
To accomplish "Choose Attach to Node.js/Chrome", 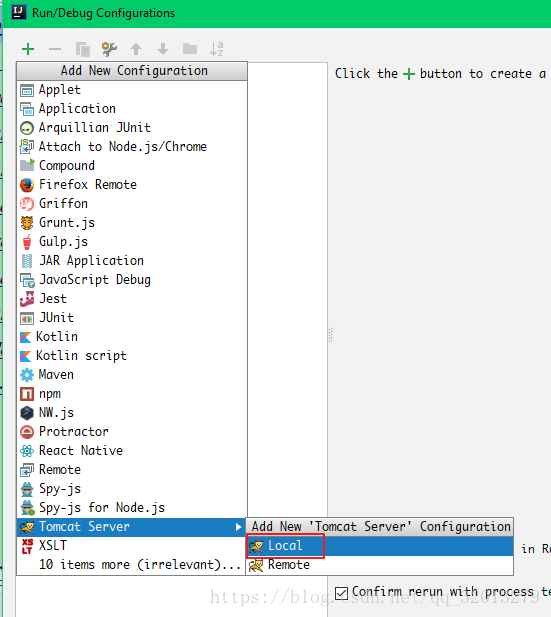I will (132, 146).
